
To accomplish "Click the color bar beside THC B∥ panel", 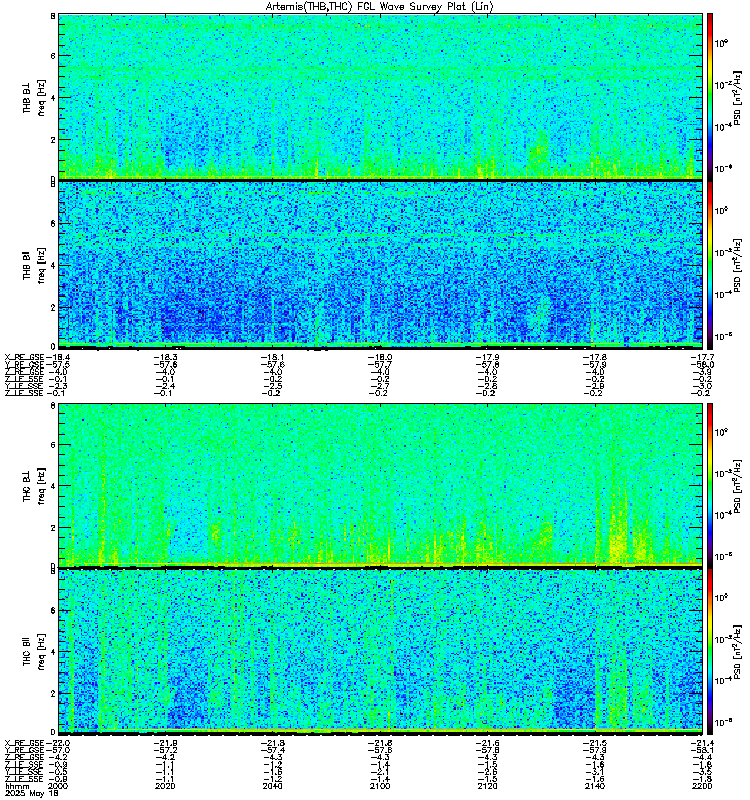I will click(x=710, y=651).
